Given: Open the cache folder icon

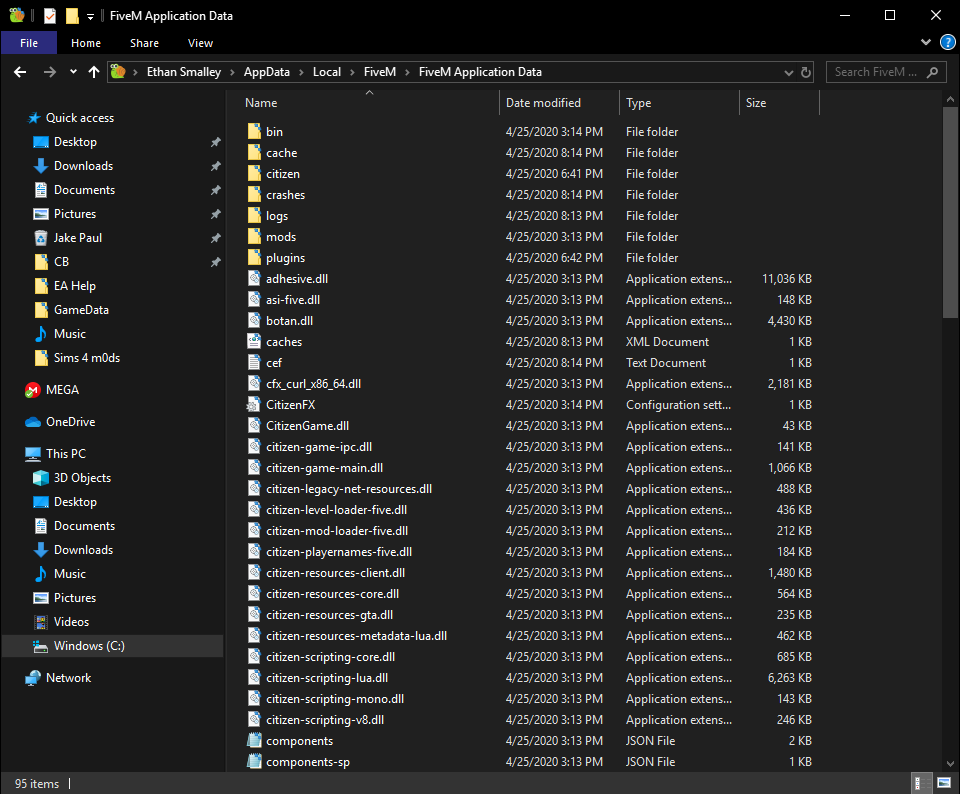Looking at the screenshot, I should pos(254,152).
